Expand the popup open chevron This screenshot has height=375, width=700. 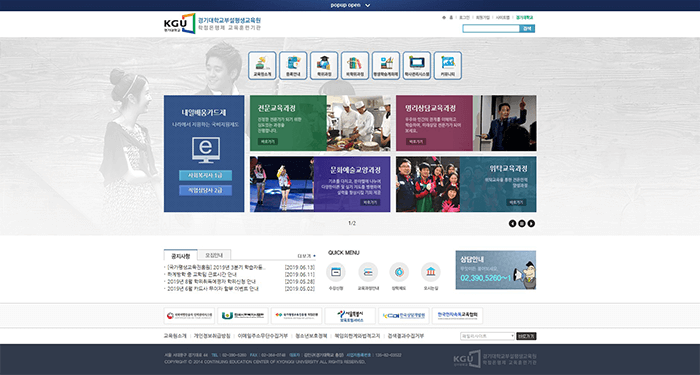point(367,5)
